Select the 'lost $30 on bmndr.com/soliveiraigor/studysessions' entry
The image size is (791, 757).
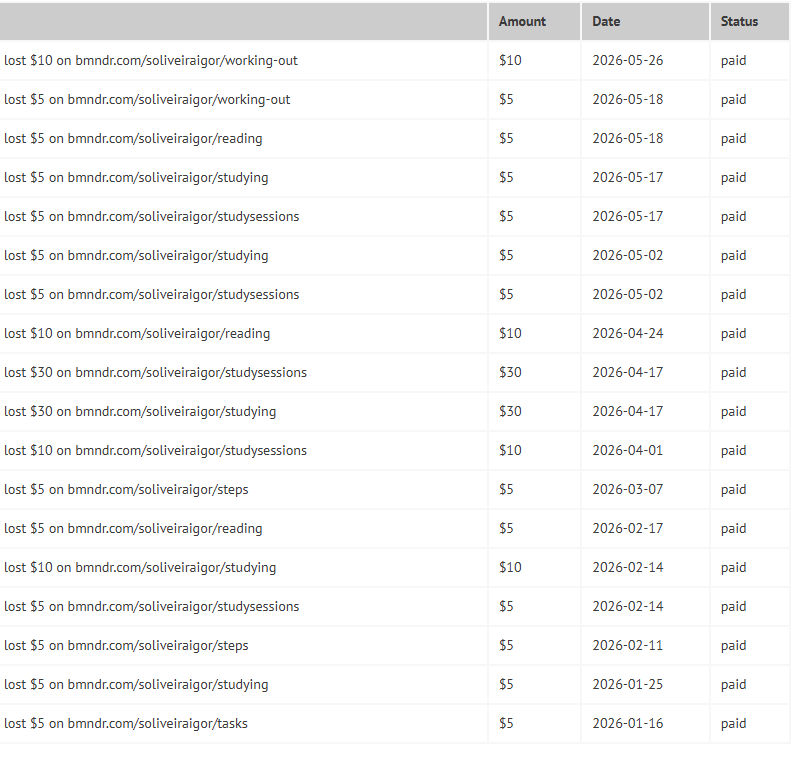point(155,373)
